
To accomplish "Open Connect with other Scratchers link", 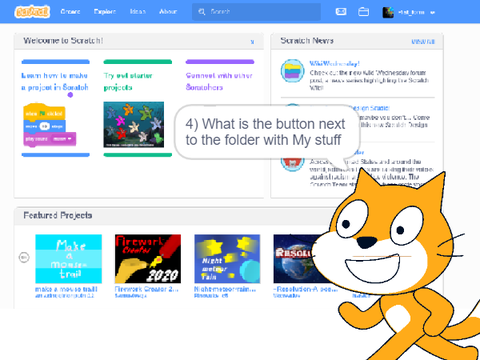I will (219, 81).
